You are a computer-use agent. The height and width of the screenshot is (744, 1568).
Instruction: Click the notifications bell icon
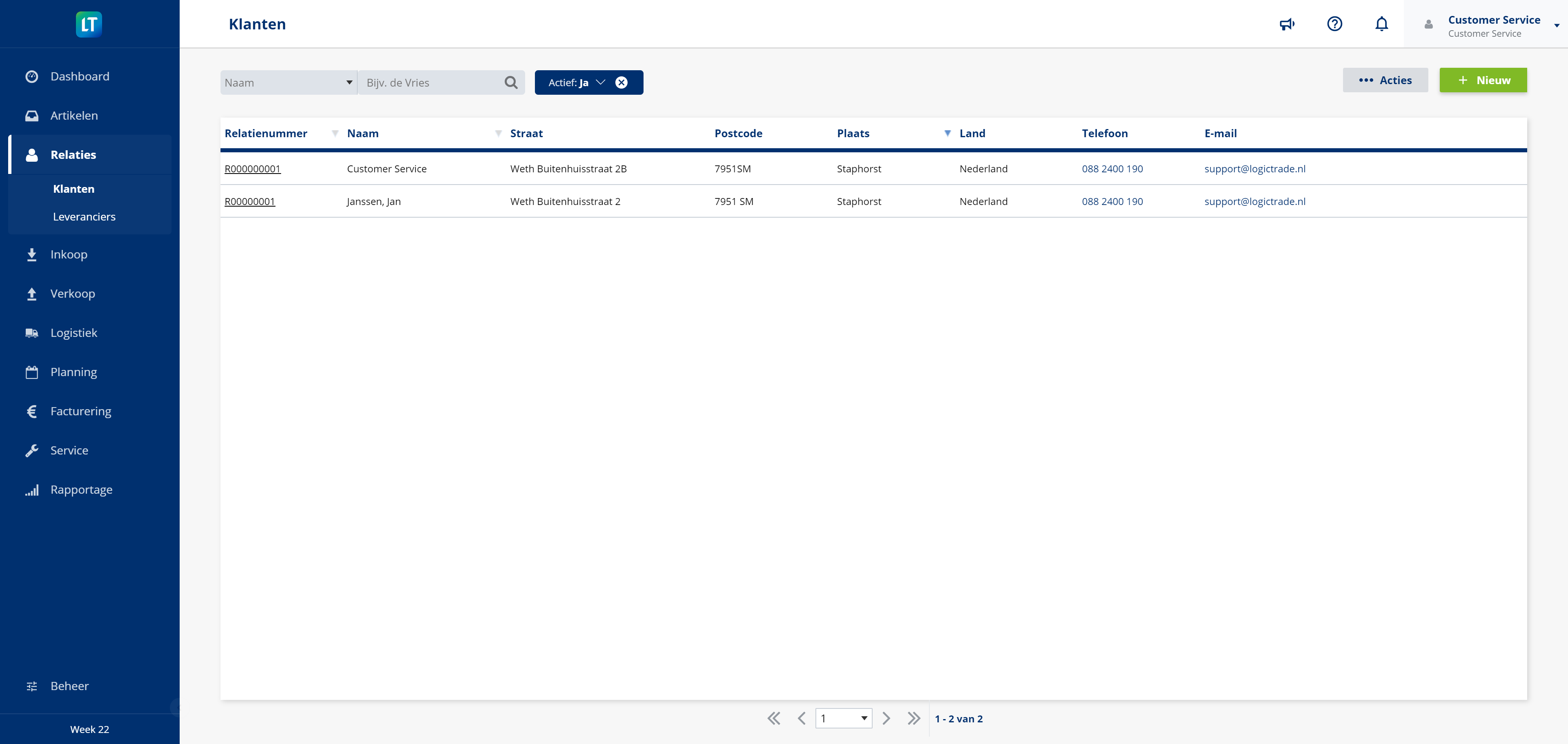pyautogui.click(x=1382, y=24)
